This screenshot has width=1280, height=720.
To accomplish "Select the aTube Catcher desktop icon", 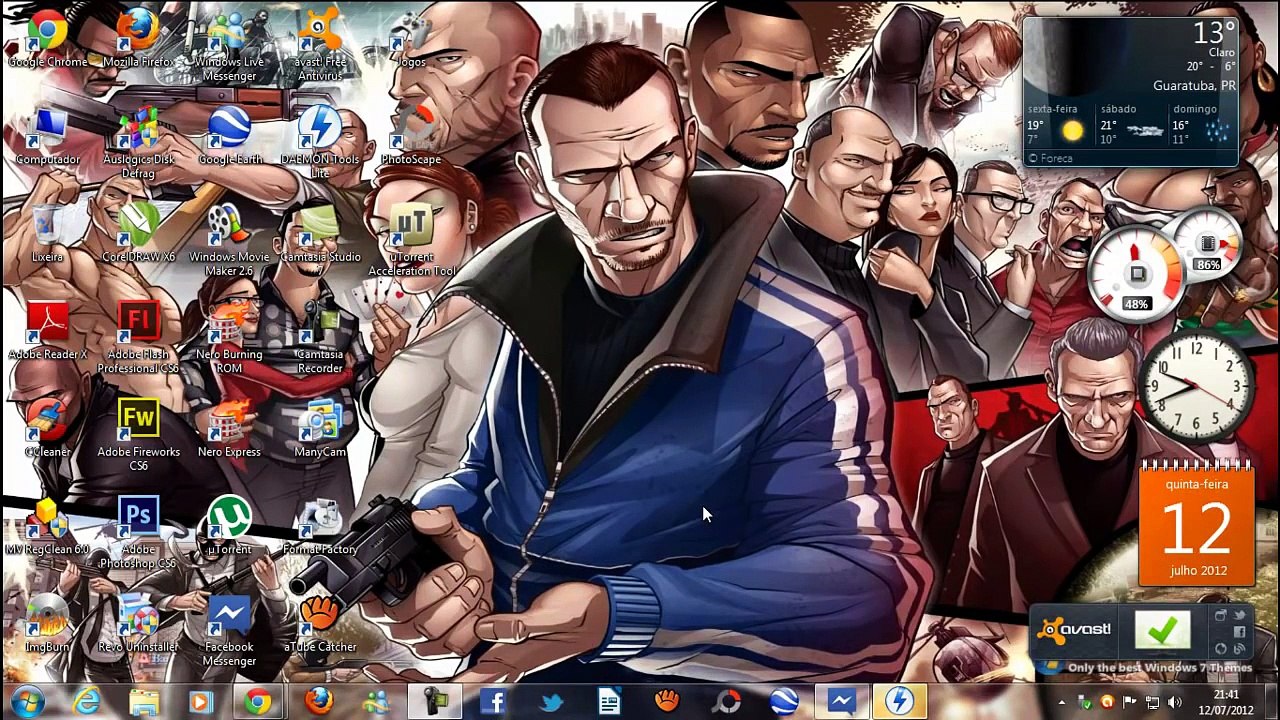I will 320,624.
